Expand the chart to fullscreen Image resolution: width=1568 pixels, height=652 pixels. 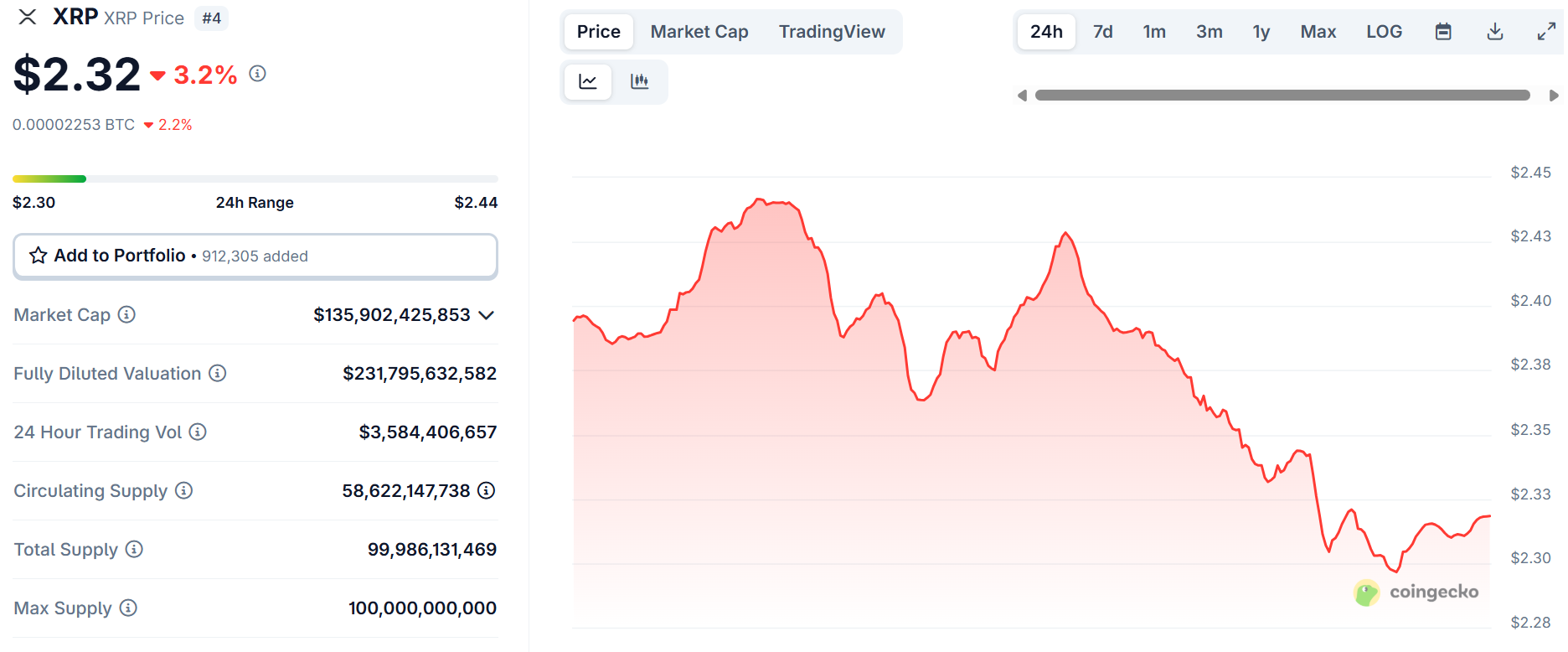pyautogui.click(x=1546, y=32)
